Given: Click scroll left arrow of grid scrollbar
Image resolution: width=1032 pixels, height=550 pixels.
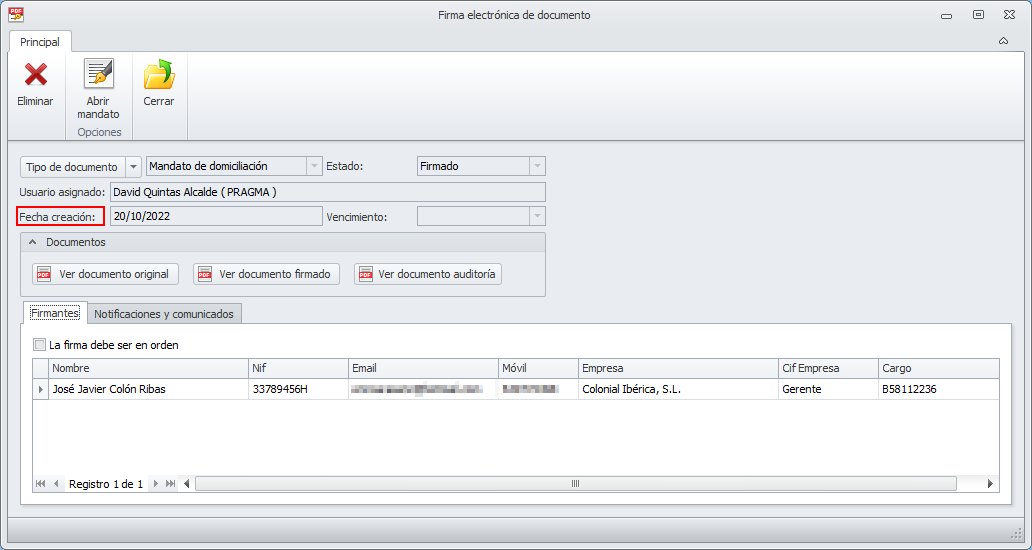Looking at the screenshot, I should click(187, 484).
